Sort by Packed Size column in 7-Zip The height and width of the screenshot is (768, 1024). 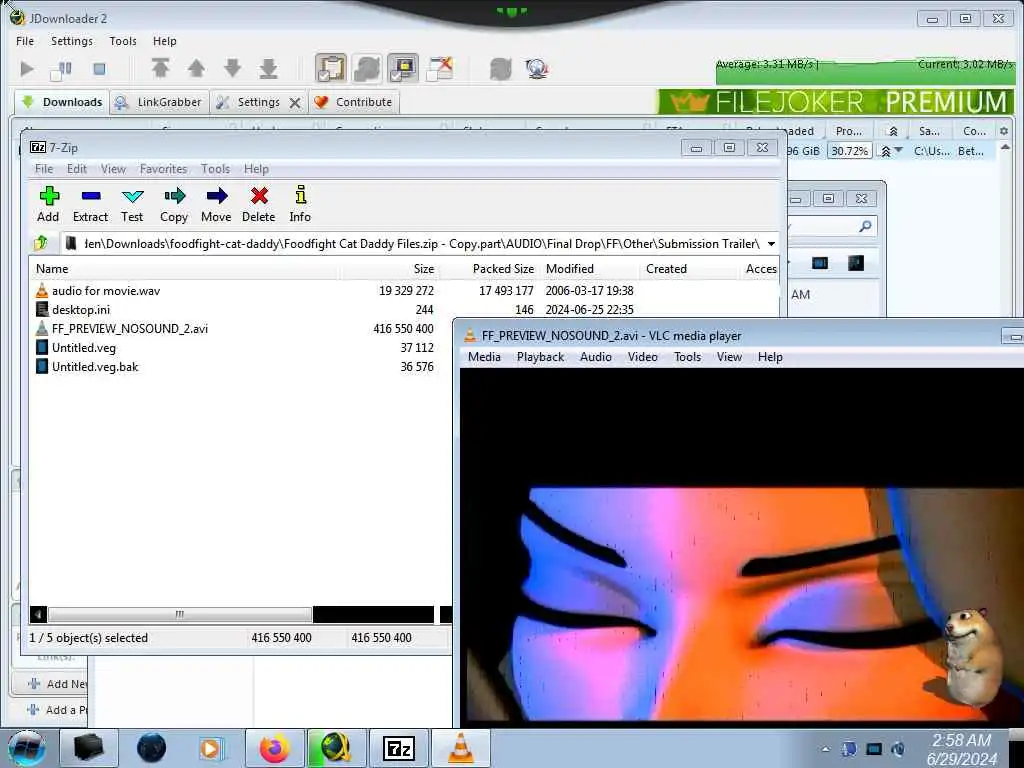pyautogui.click(x=503, y=268)
